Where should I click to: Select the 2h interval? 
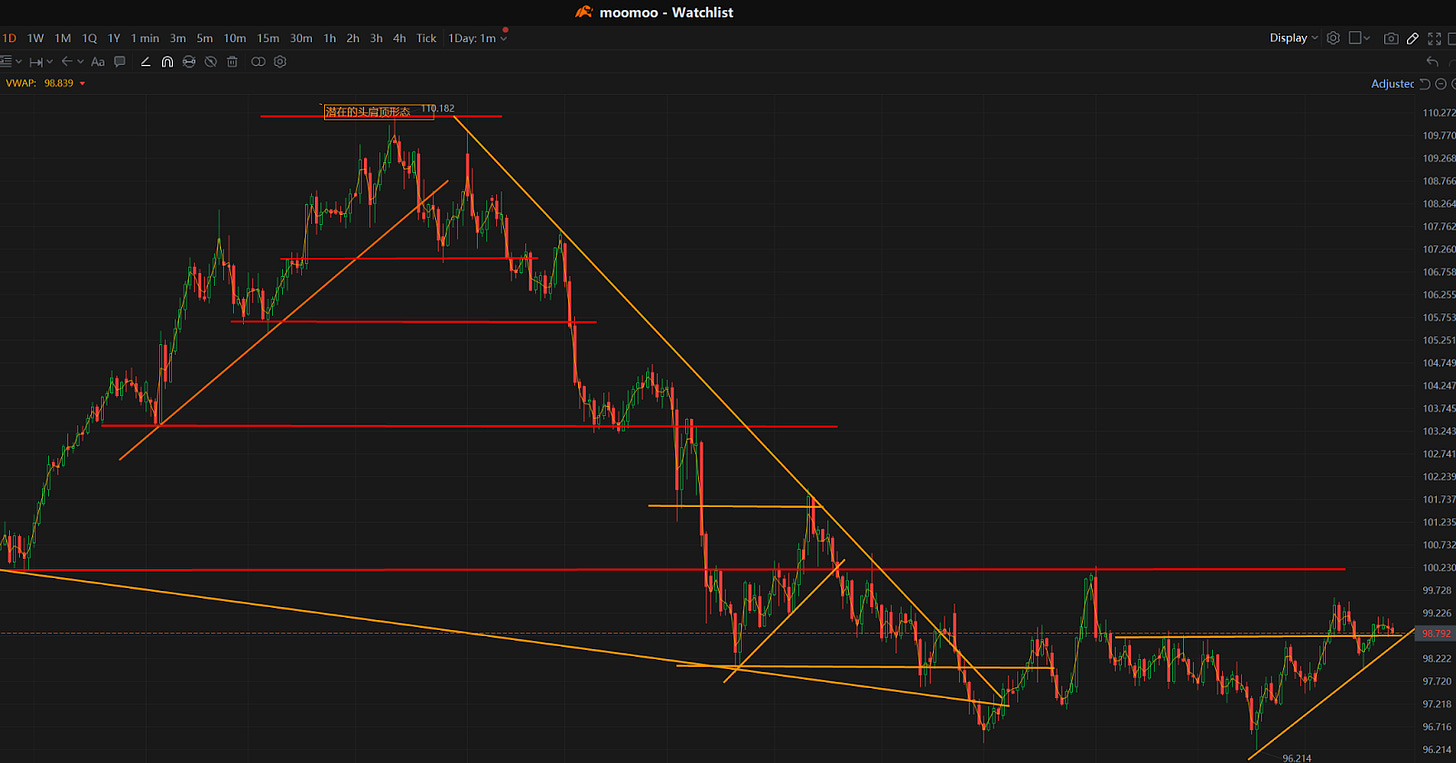coord(353,38)
